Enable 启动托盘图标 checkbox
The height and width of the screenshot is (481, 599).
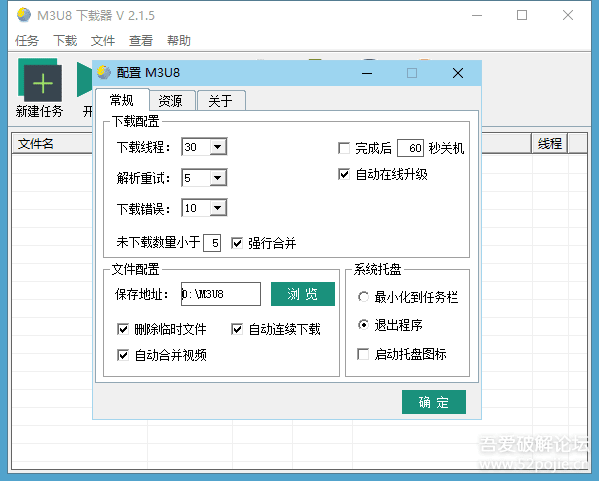[x=363, y=354]
